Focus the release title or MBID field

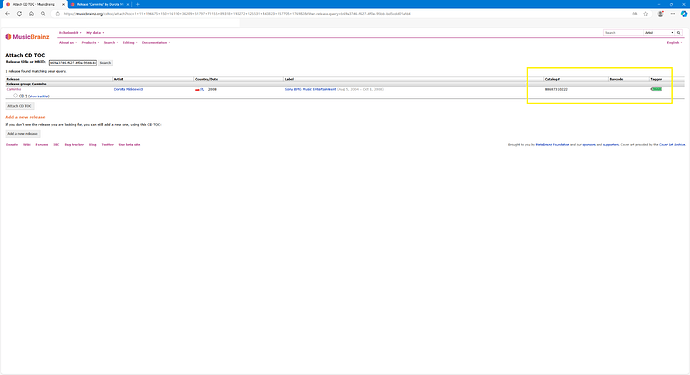click(x=73, y=63)
